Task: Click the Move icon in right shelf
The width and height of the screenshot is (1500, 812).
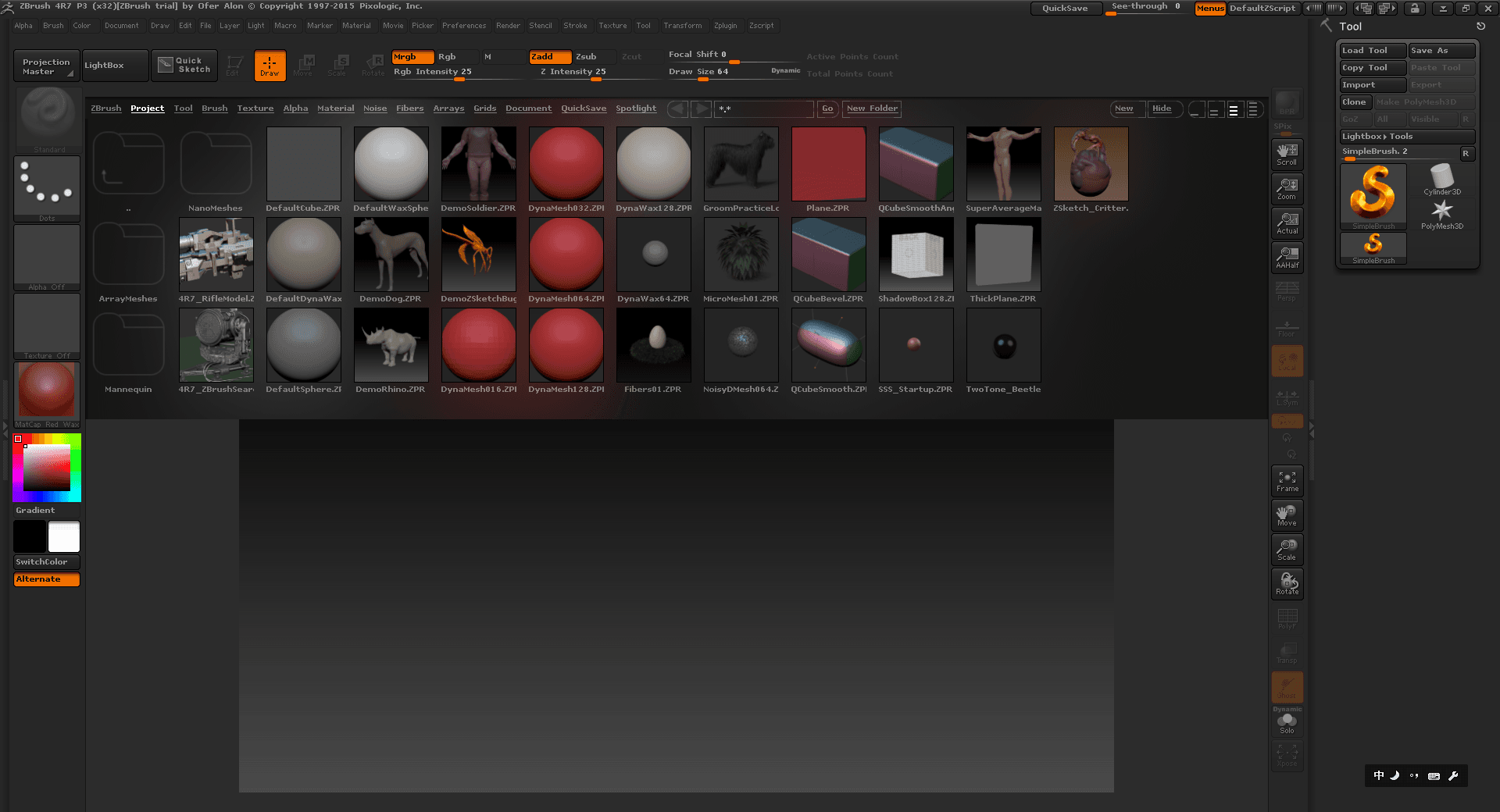Action: [x=1287, y=515]
